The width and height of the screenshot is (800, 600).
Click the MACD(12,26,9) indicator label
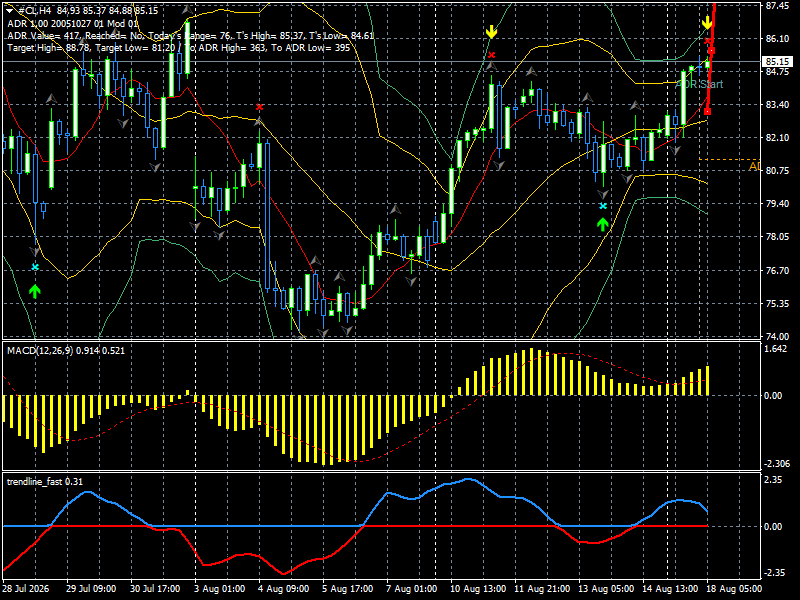tap(66, 351)
